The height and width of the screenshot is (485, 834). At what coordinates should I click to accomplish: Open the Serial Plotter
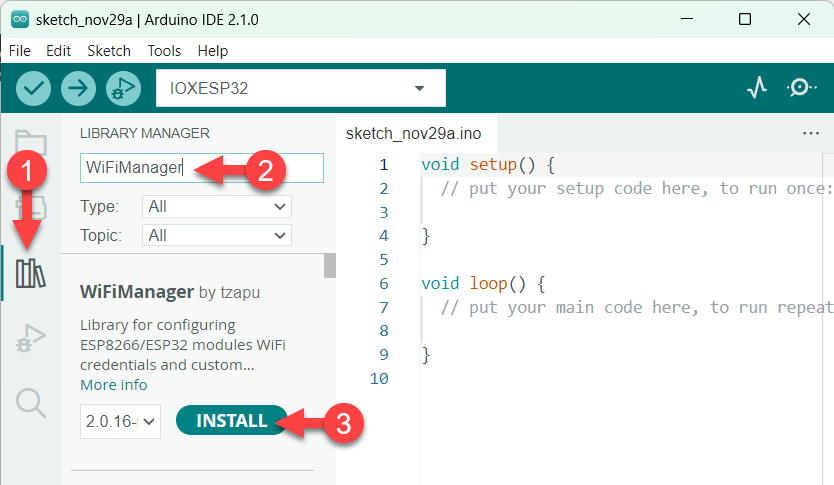click(757, 88)
